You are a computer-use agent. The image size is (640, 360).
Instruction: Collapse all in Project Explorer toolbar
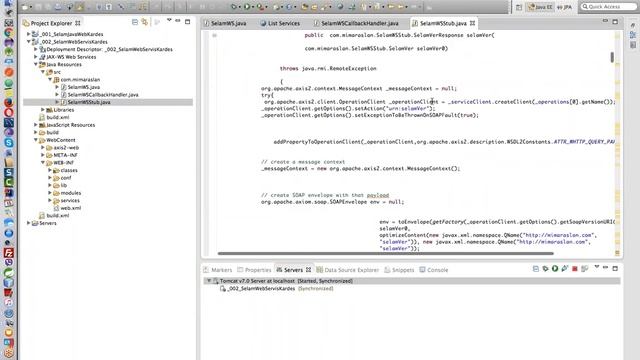[x=135, y=22]
